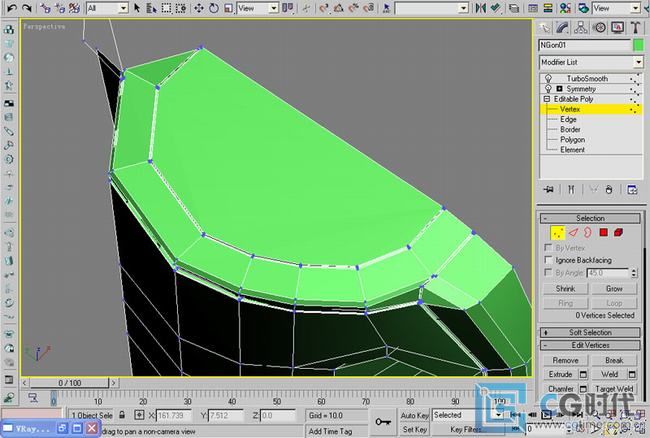650x438 pixels.
Task: Toggle the Percent Snap icon
Action: [354, 8]
